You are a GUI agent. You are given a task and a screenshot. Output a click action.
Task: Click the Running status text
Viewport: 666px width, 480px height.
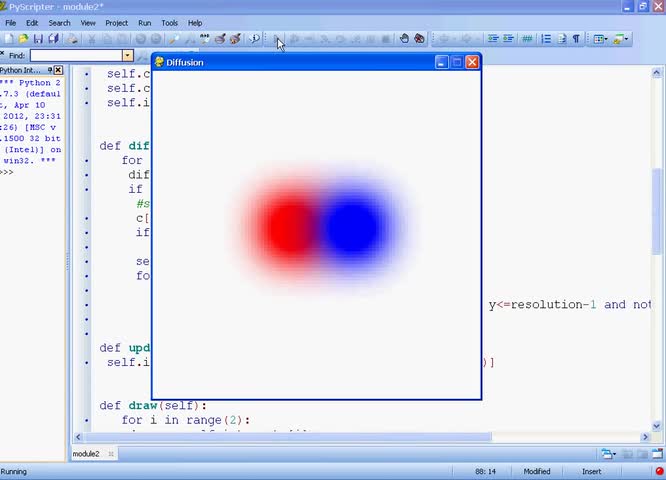[x=14, y=472]
